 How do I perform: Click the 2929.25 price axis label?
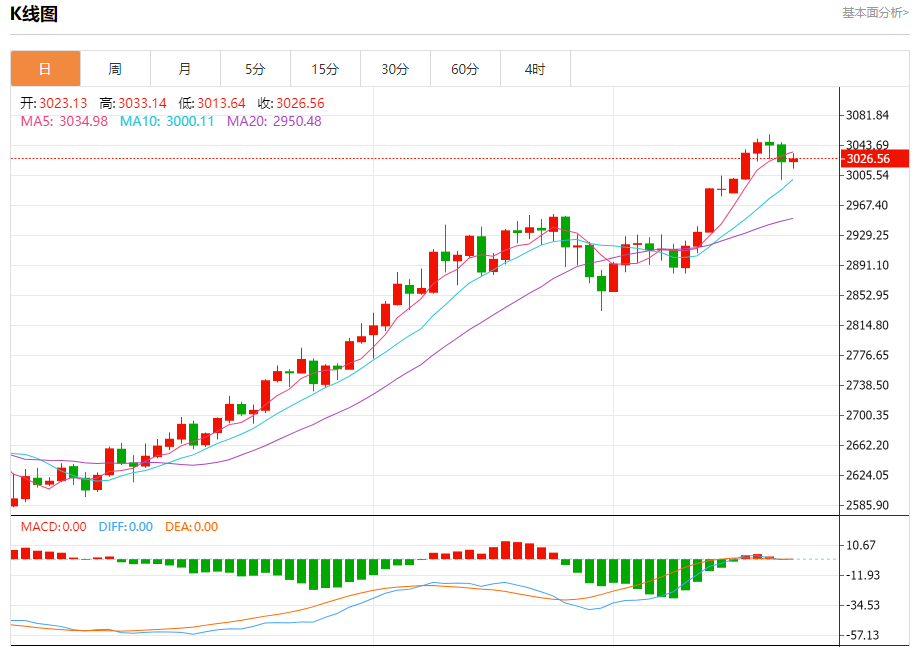pyautogui.click(x=868, y=235)
